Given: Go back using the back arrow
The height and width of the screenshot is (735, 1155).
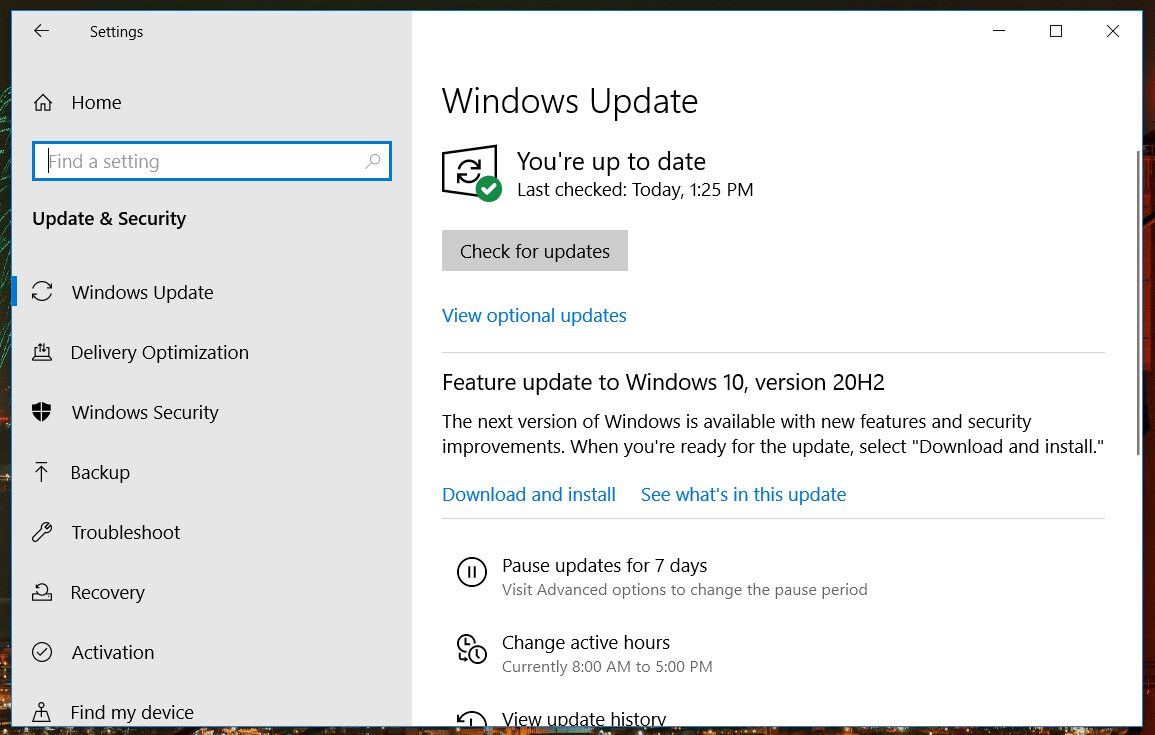Looking at the screenshot, I should (41, 31).
